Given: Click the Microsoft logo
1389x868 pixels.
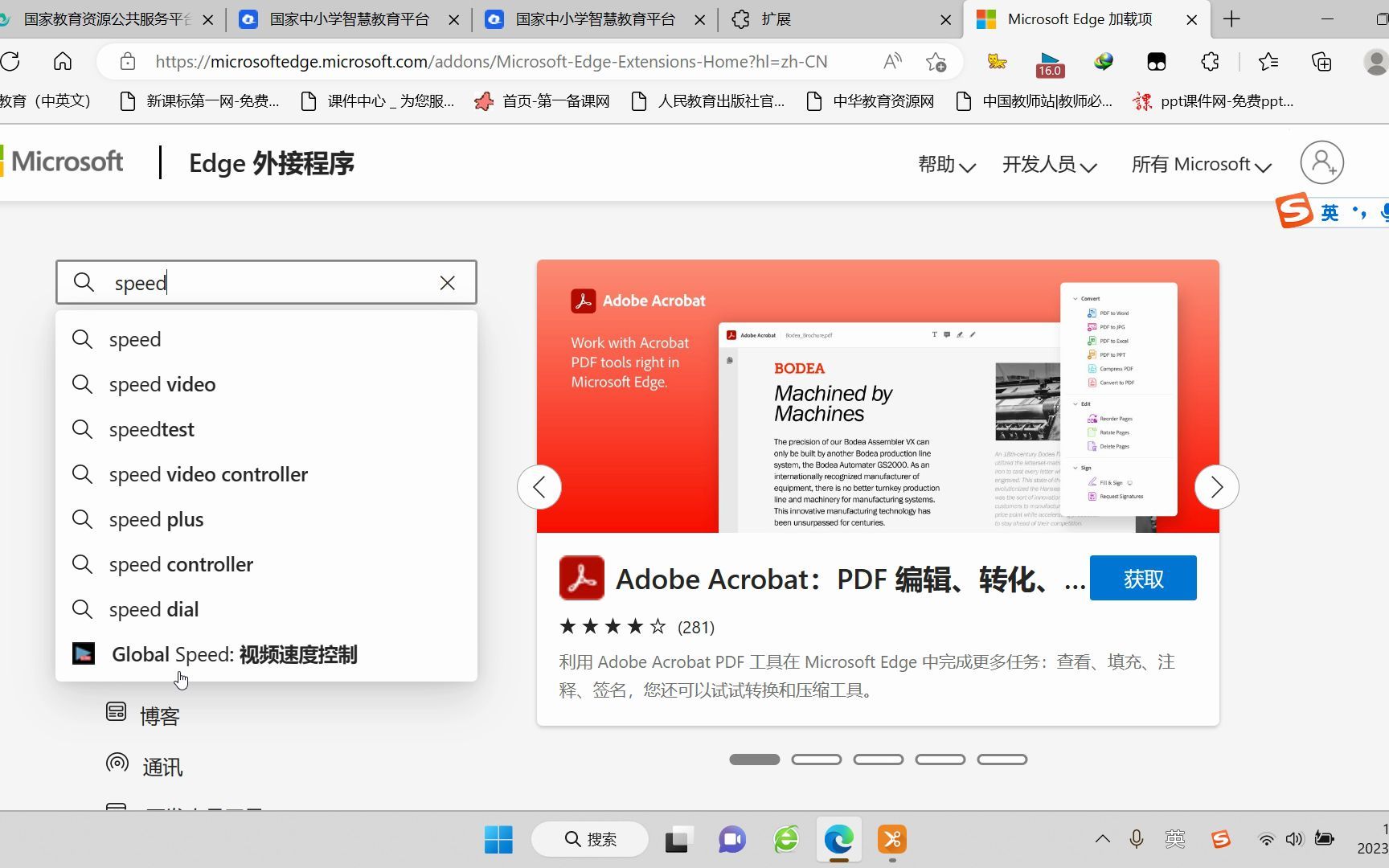Looking at the screenshot, I should 62,162.
